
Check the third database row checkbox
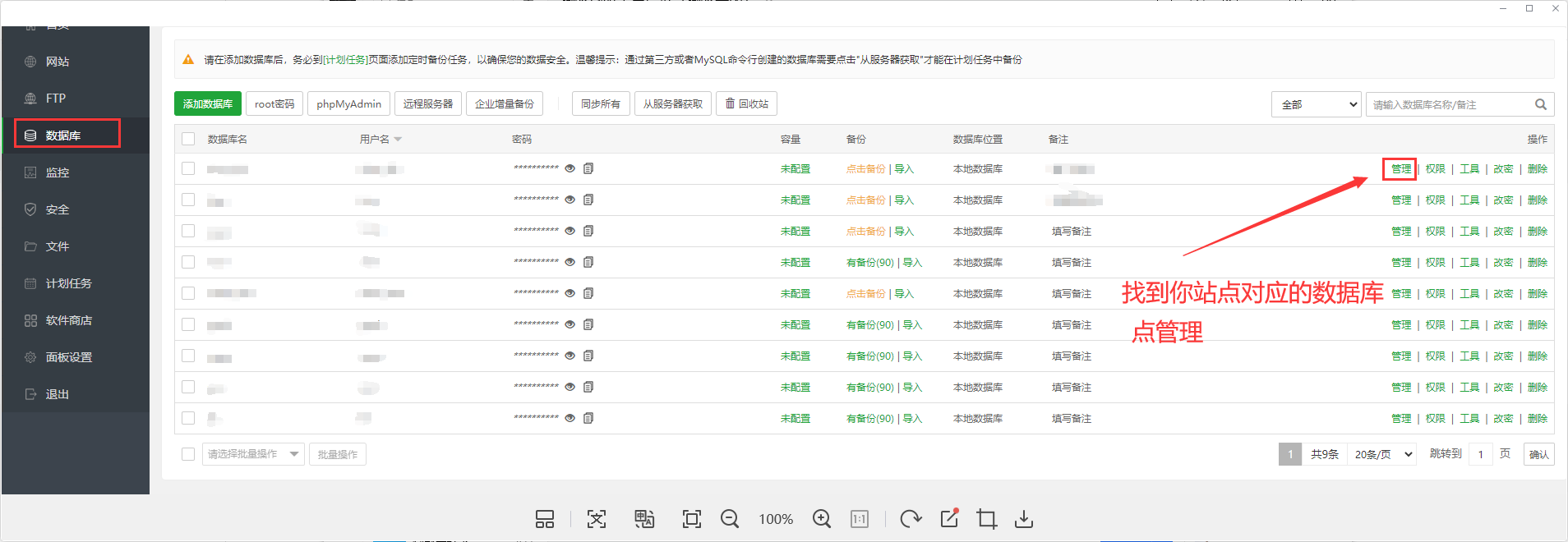188,231
